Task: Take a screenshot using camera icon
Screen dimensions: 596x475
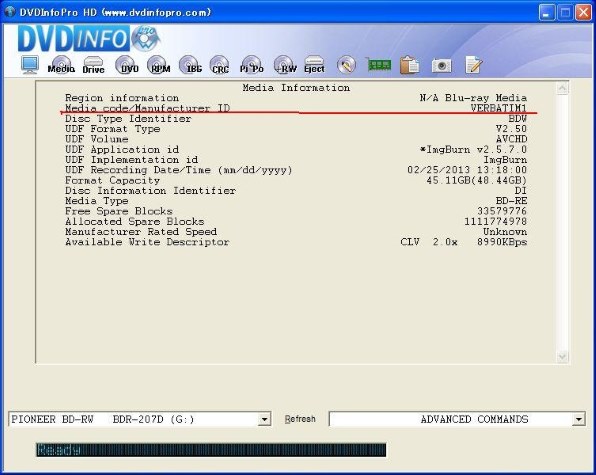Action: tap(441, 65)
